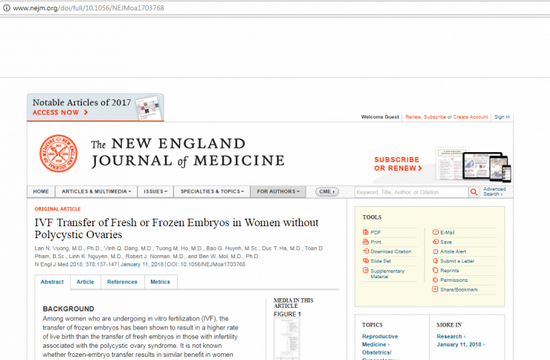This screenshot has width=550, height=360.
Task: Click the E-Mail icon in Tools
Action: 435,232
